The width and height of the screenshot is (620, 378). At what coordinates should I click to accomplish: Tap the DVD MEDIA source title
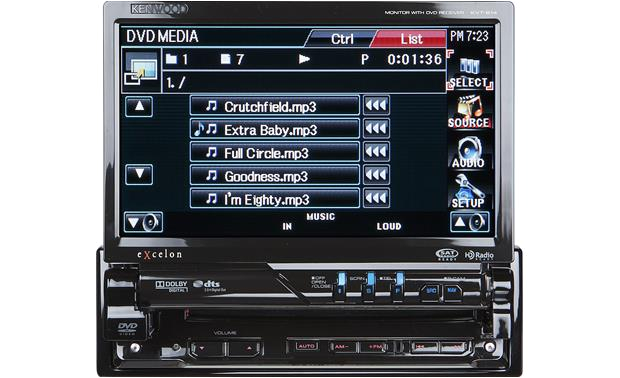pyautogui.click(x=162, y=36)
